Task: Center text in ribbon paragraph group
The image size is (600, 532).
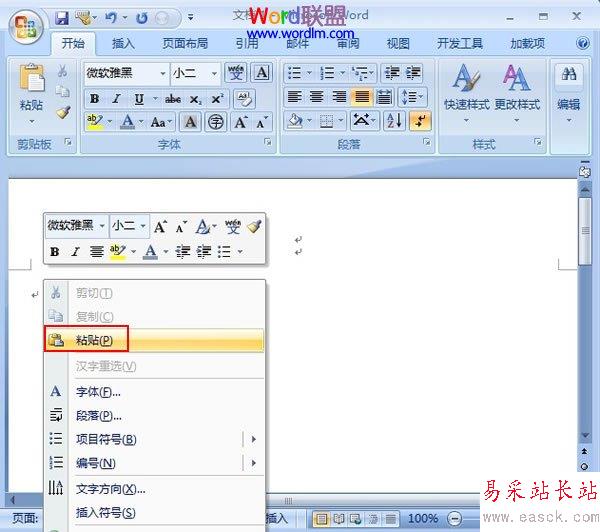Action: point(316,97)
